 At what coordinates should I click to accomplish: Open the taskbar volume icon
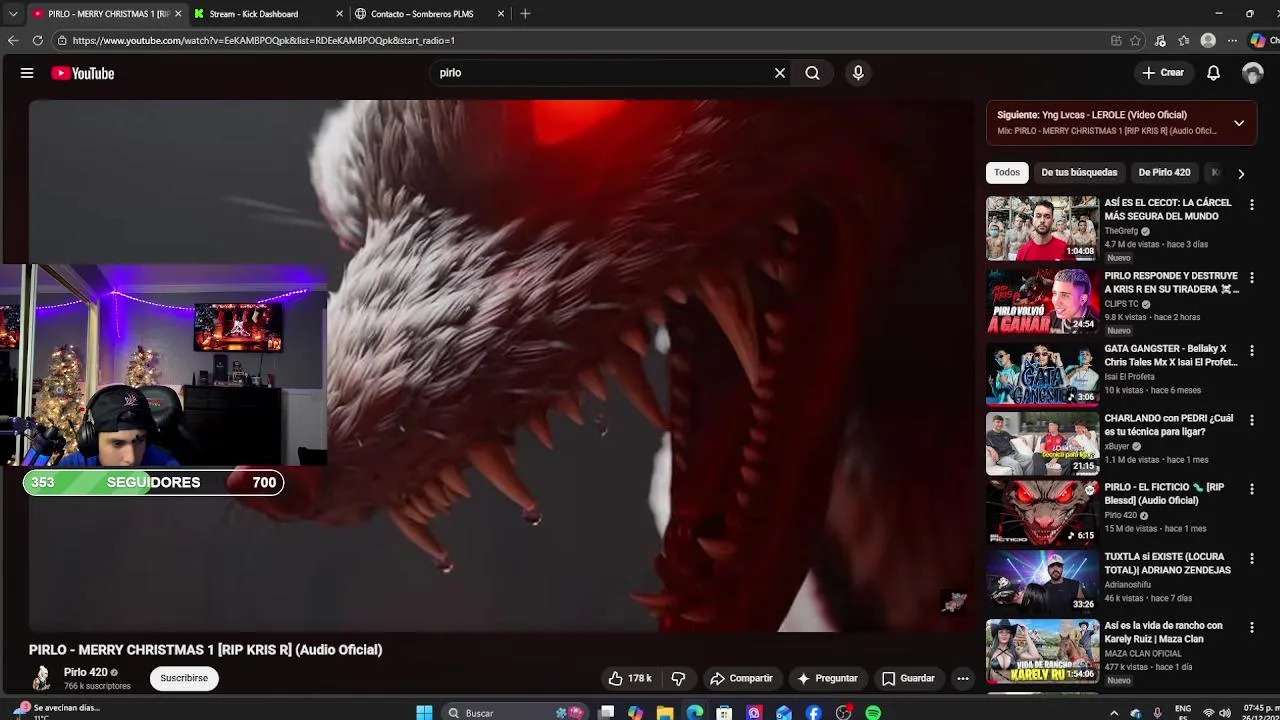tap(1225, 712)
